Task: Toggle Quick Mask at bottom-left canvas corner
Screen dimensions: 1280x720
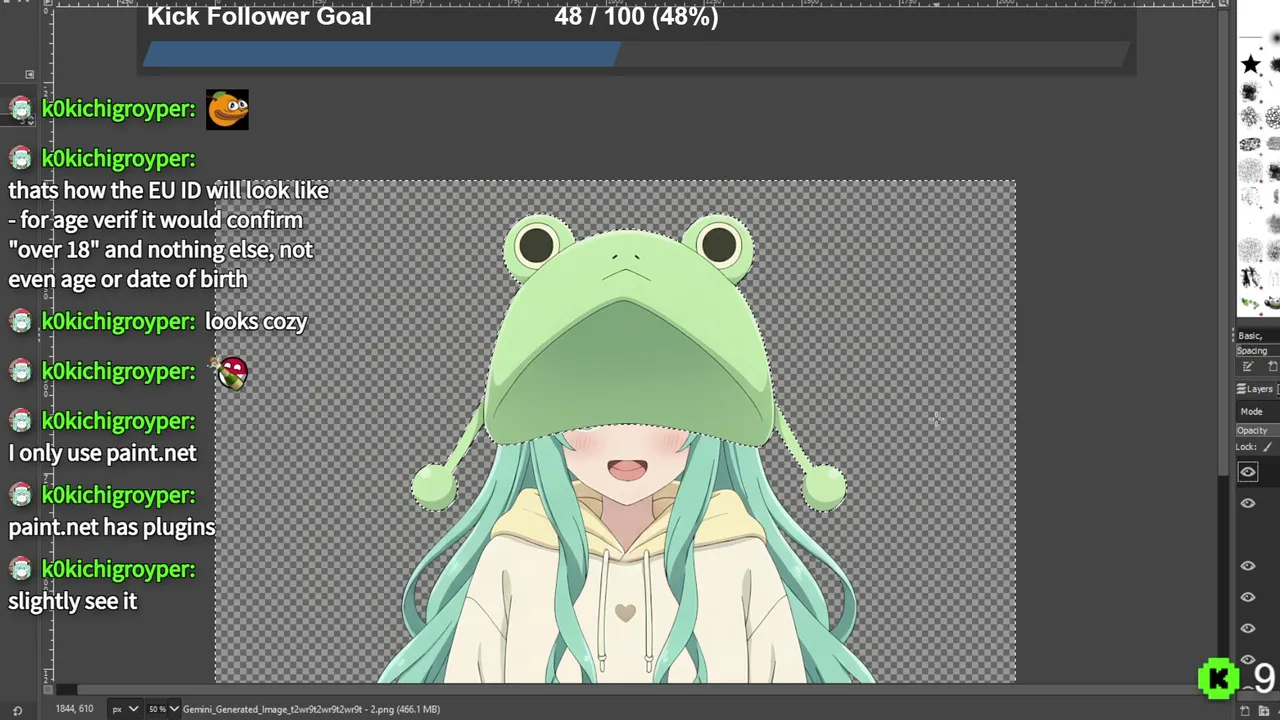Action: pos(47,689)
